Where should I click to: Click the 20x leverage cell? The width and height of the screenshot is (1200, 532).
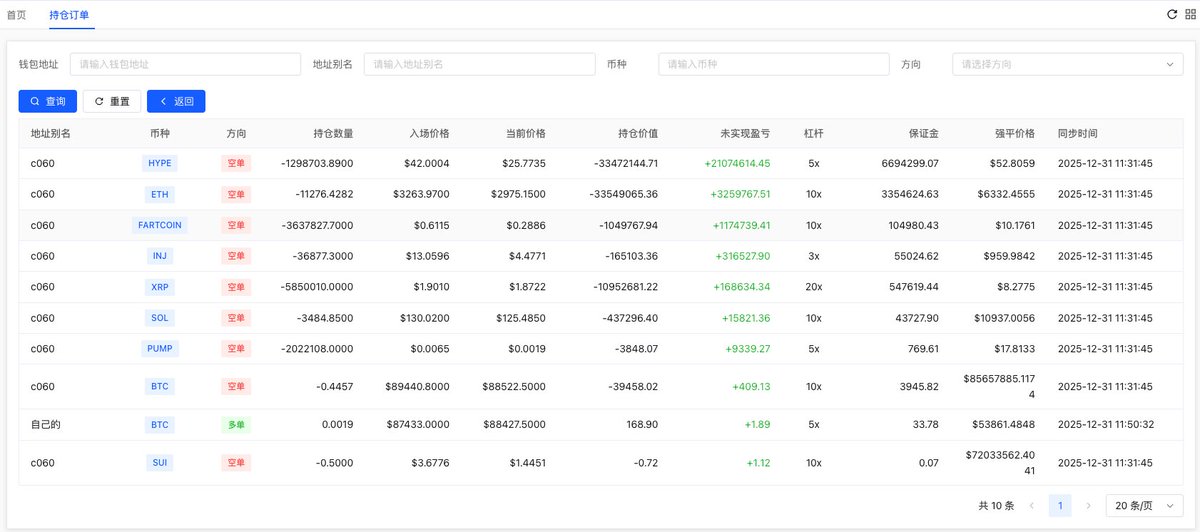814,287
